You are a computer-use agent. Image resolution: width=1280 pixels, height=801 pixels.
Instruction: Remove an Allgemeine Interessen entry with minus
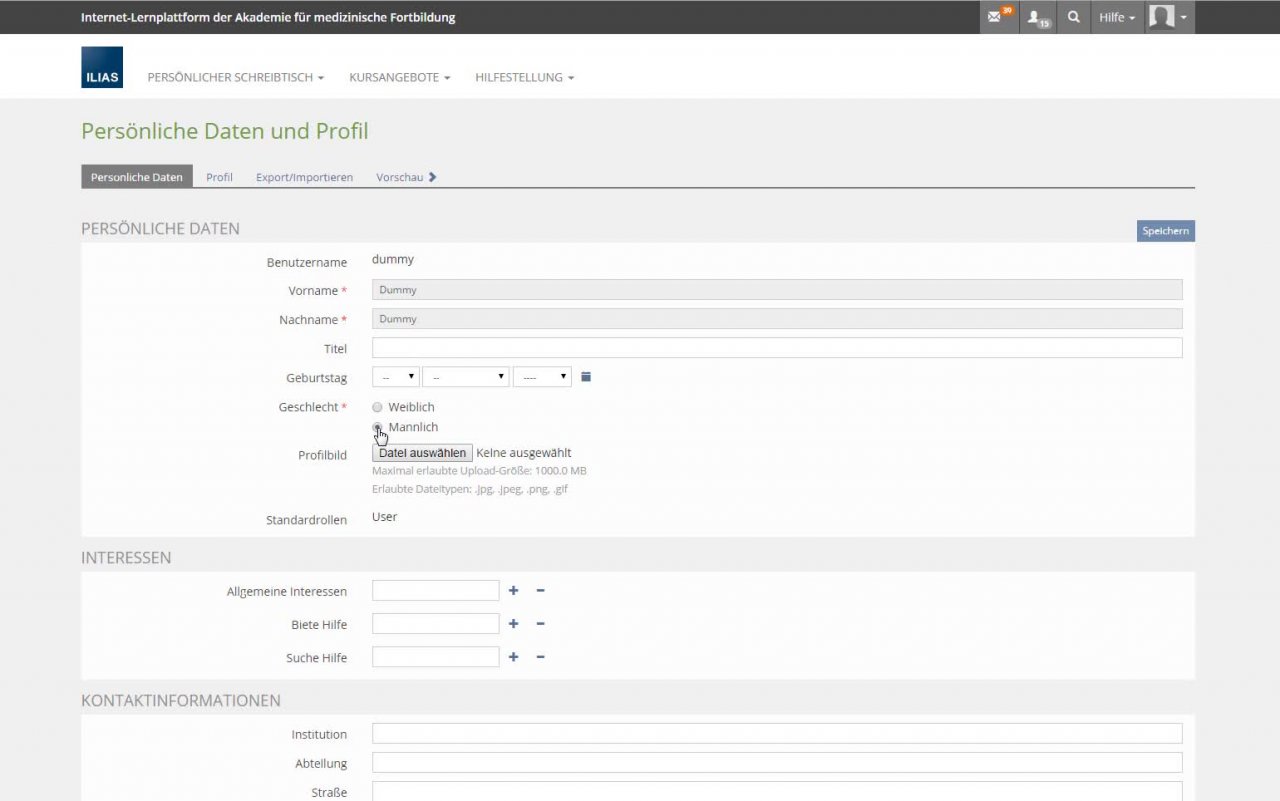540,591
